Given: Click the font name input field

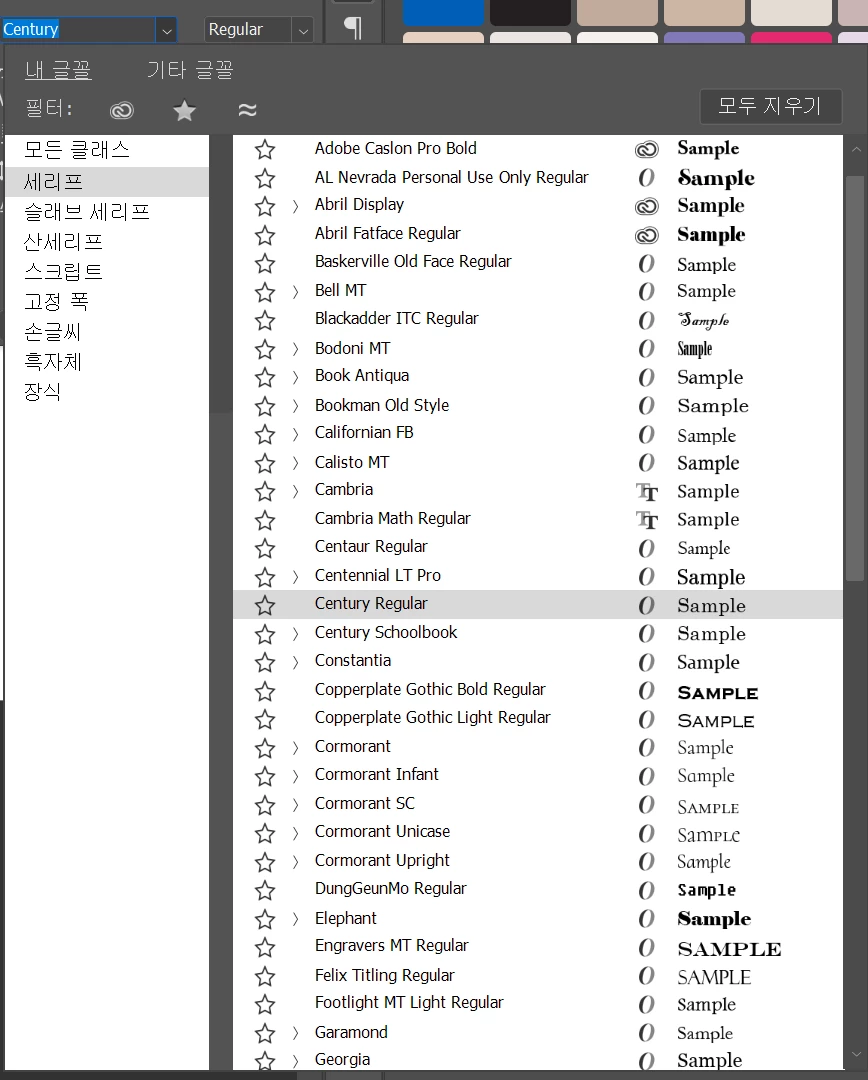Looking at the screenshot, I should coord(79,30).
